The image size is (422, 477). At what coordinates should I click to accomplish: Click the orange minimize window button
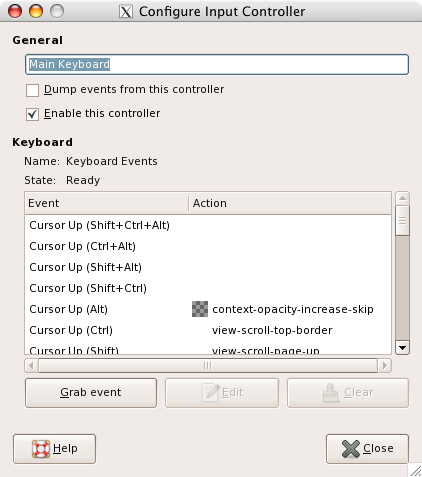36,11
